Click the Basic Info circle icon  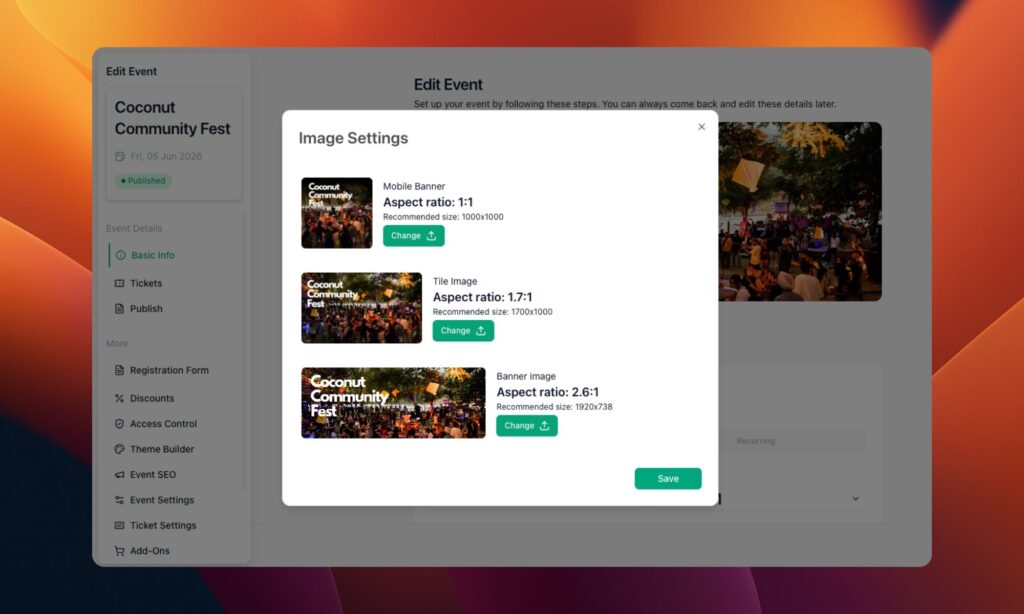[120, 255]
